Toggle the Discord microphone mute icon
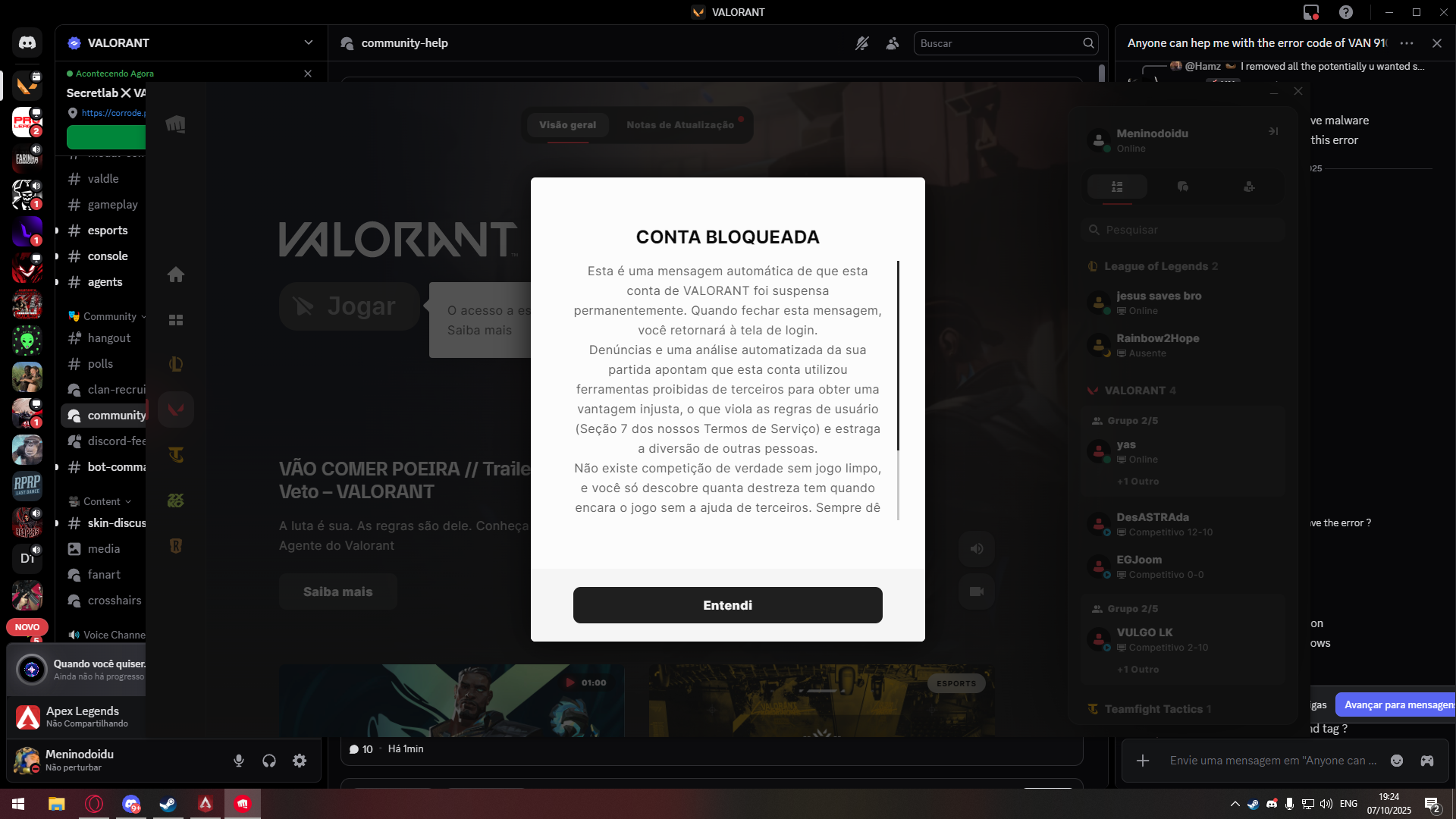The height and width of the screenshot is (819, 1456). (x=239, y=761)
